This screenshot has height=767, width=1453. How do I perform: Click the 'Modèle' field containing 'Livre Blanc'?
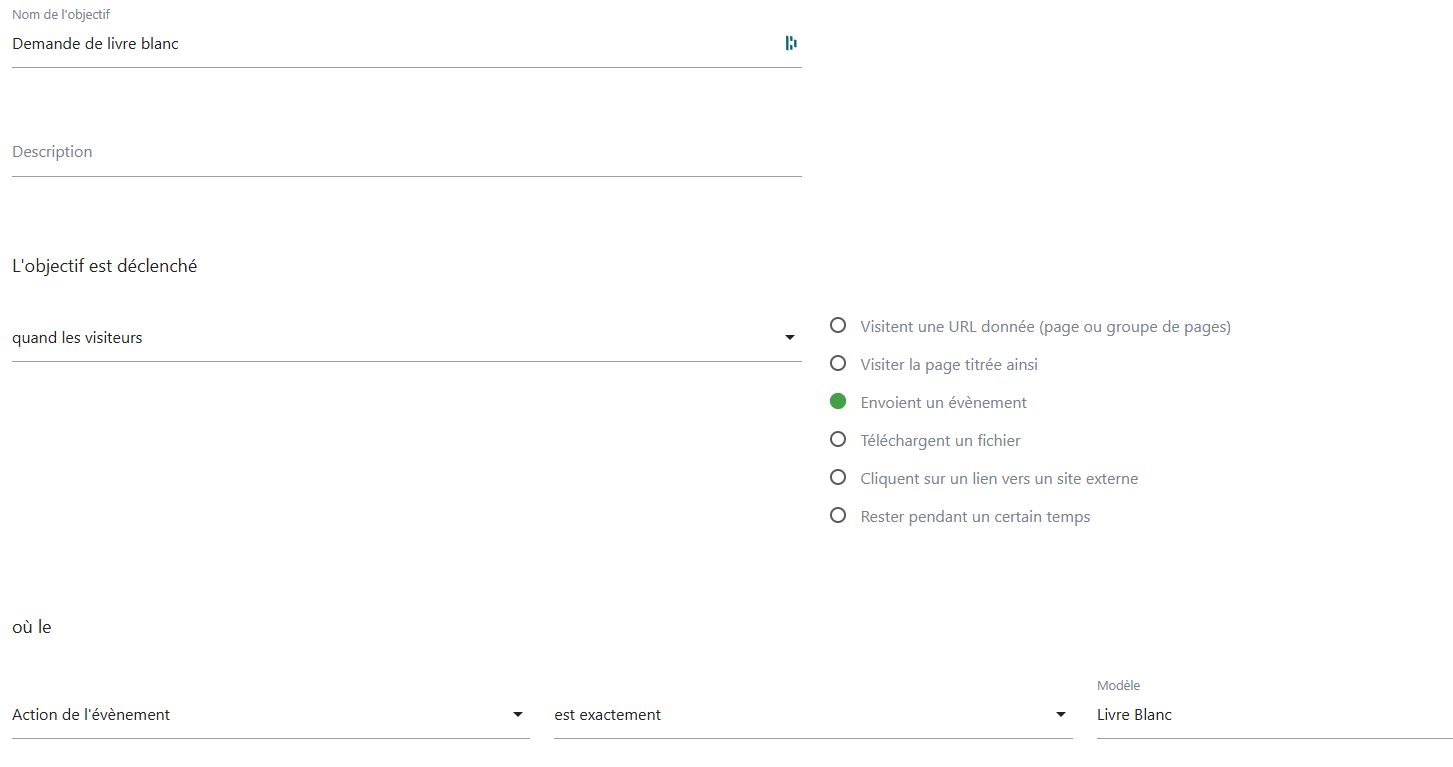point(1270,715)
